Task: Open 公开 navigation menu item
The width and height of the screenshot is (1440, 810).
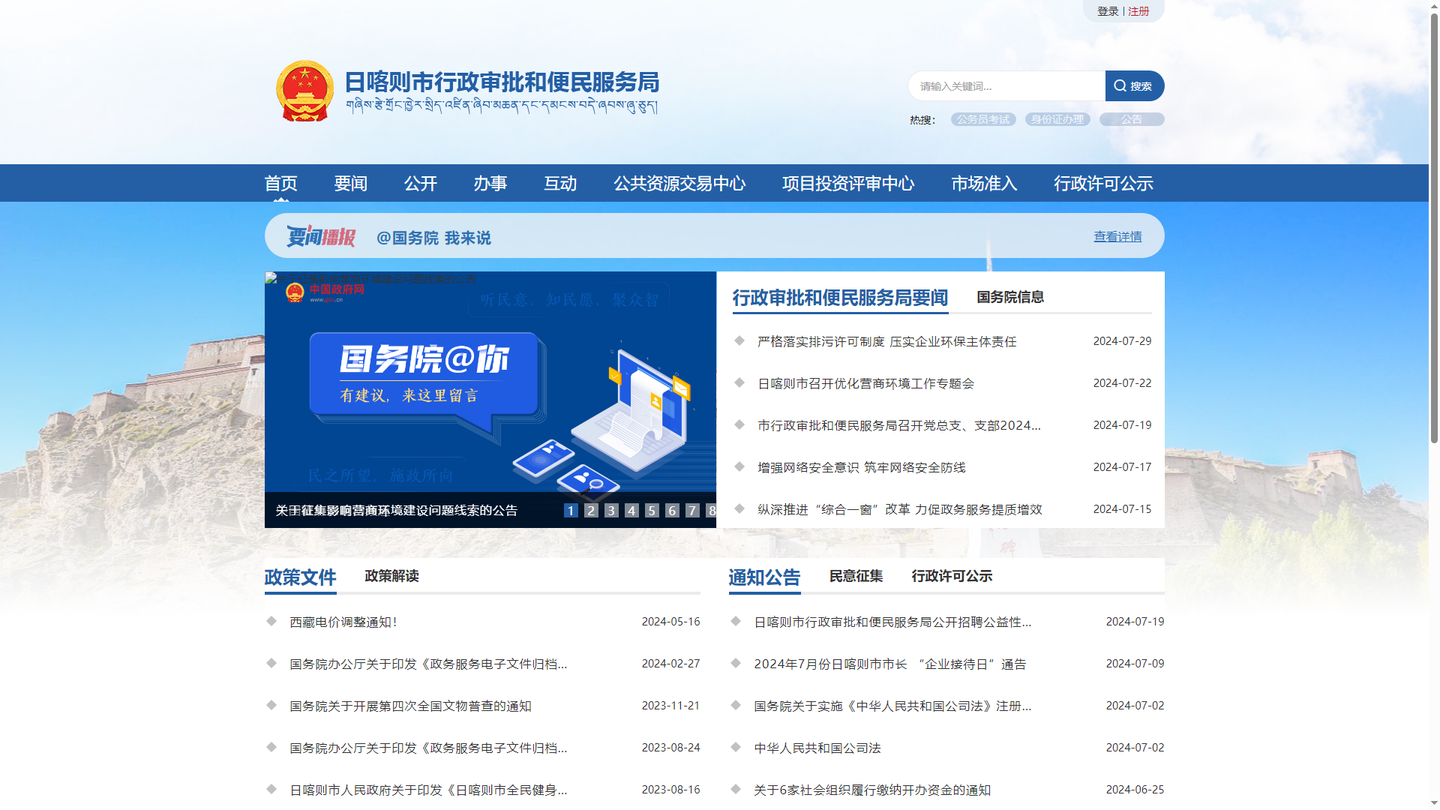Action: pyautogui.click(x=421, y=183)
